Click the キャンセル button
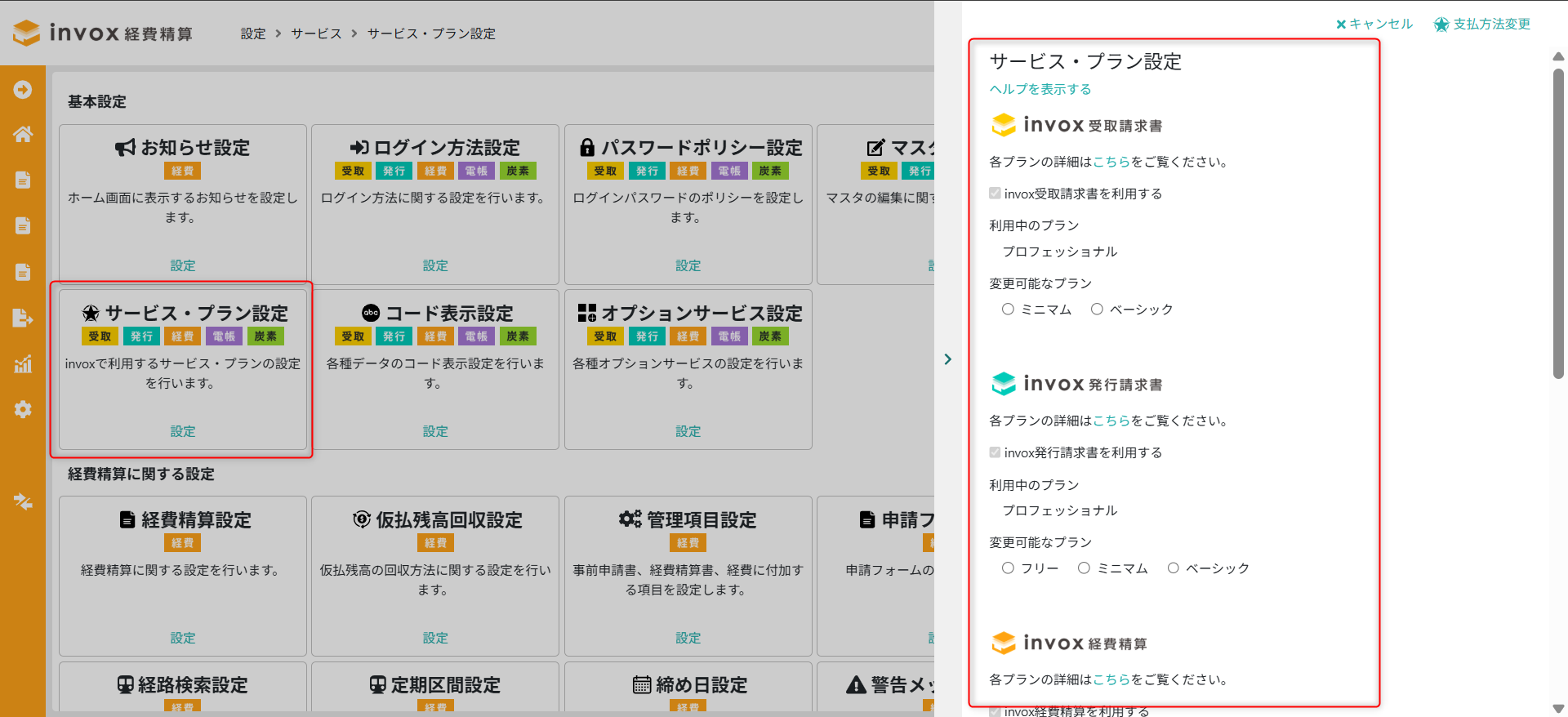Screen dimensions: 1568x717 click(1374, 24)
